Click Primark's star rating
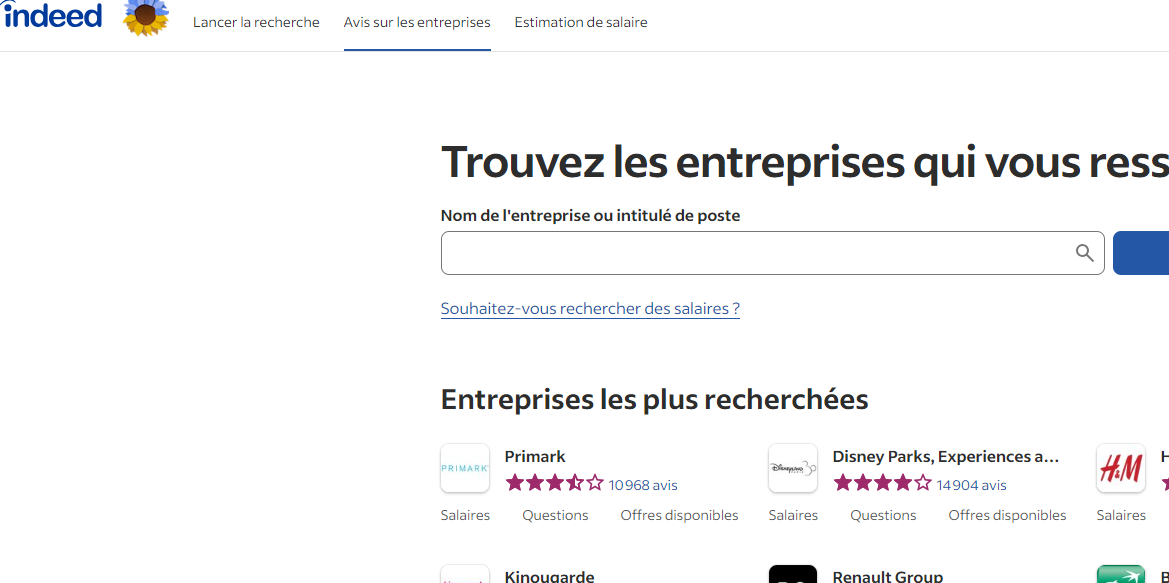This screenshot has width=1169, height=583. coord(555,484)
